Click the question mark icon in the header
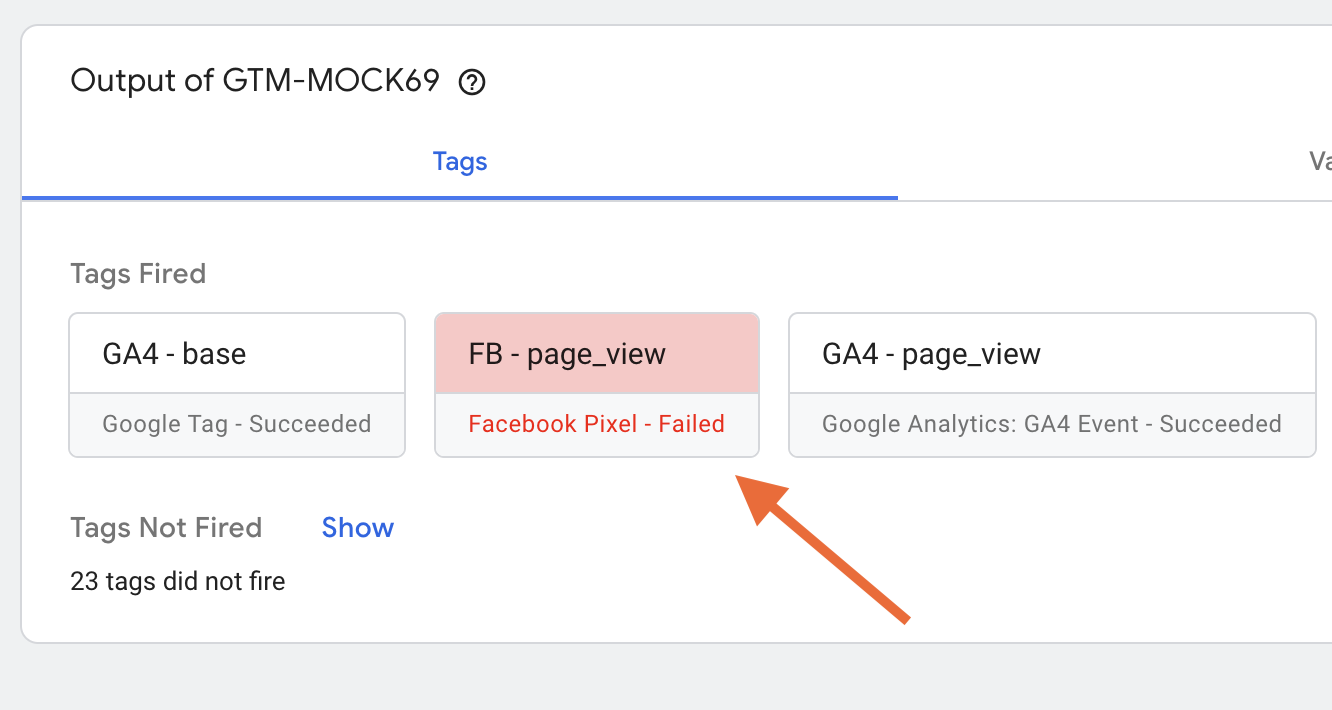Viewport: 1332px width, 710px height. 471,82
